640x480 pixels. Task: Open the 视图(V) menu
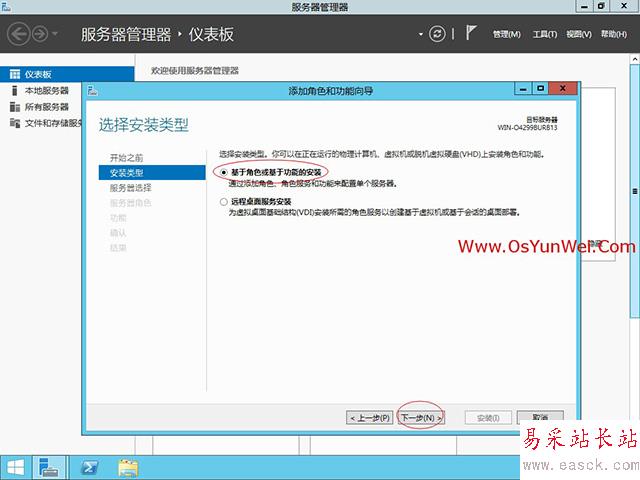click(x=579, y=34)
